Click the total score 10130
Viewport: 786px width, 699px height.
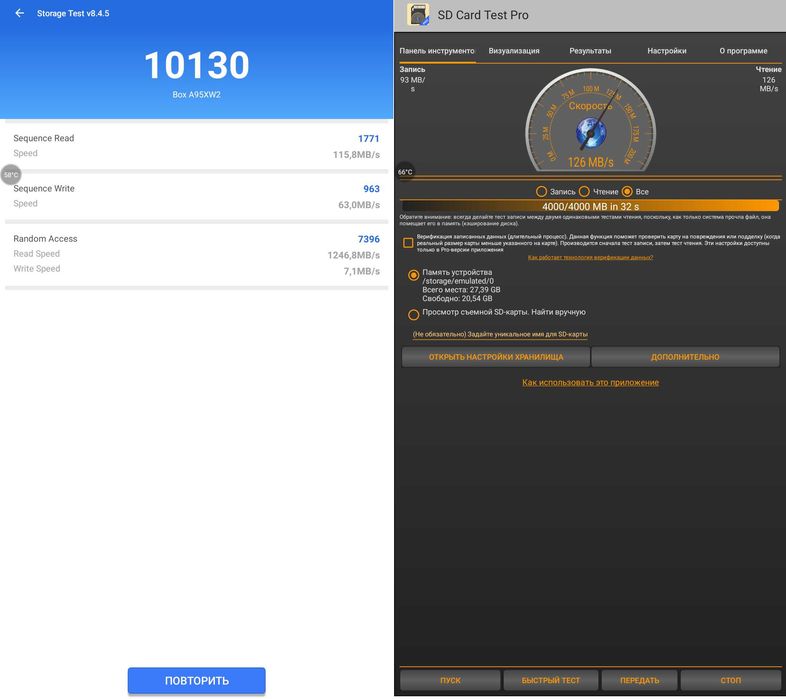coord(196,65)
